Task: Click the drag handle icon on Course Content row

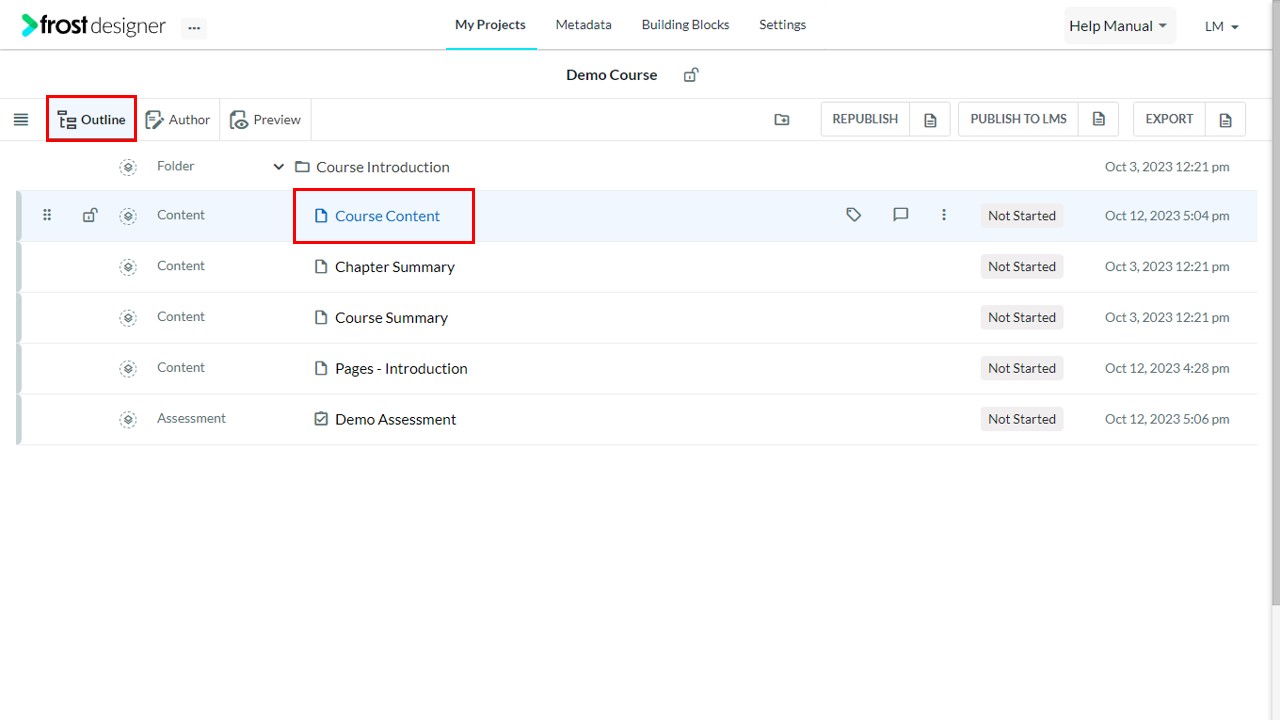Action: 47,215
